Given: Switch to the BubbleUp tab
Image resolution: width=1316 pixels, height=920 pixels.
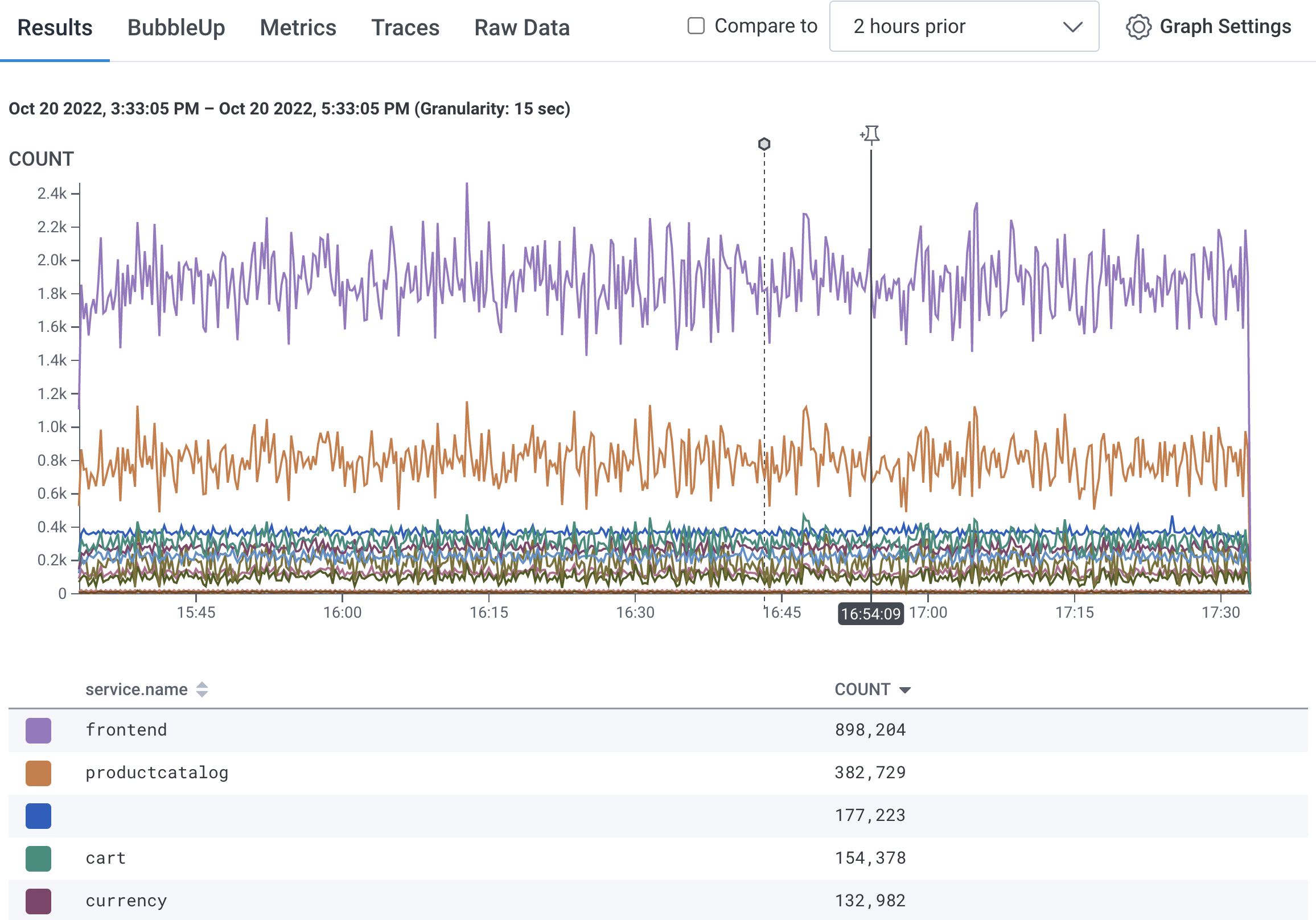Looking at the screenshot, I should 176,27.
